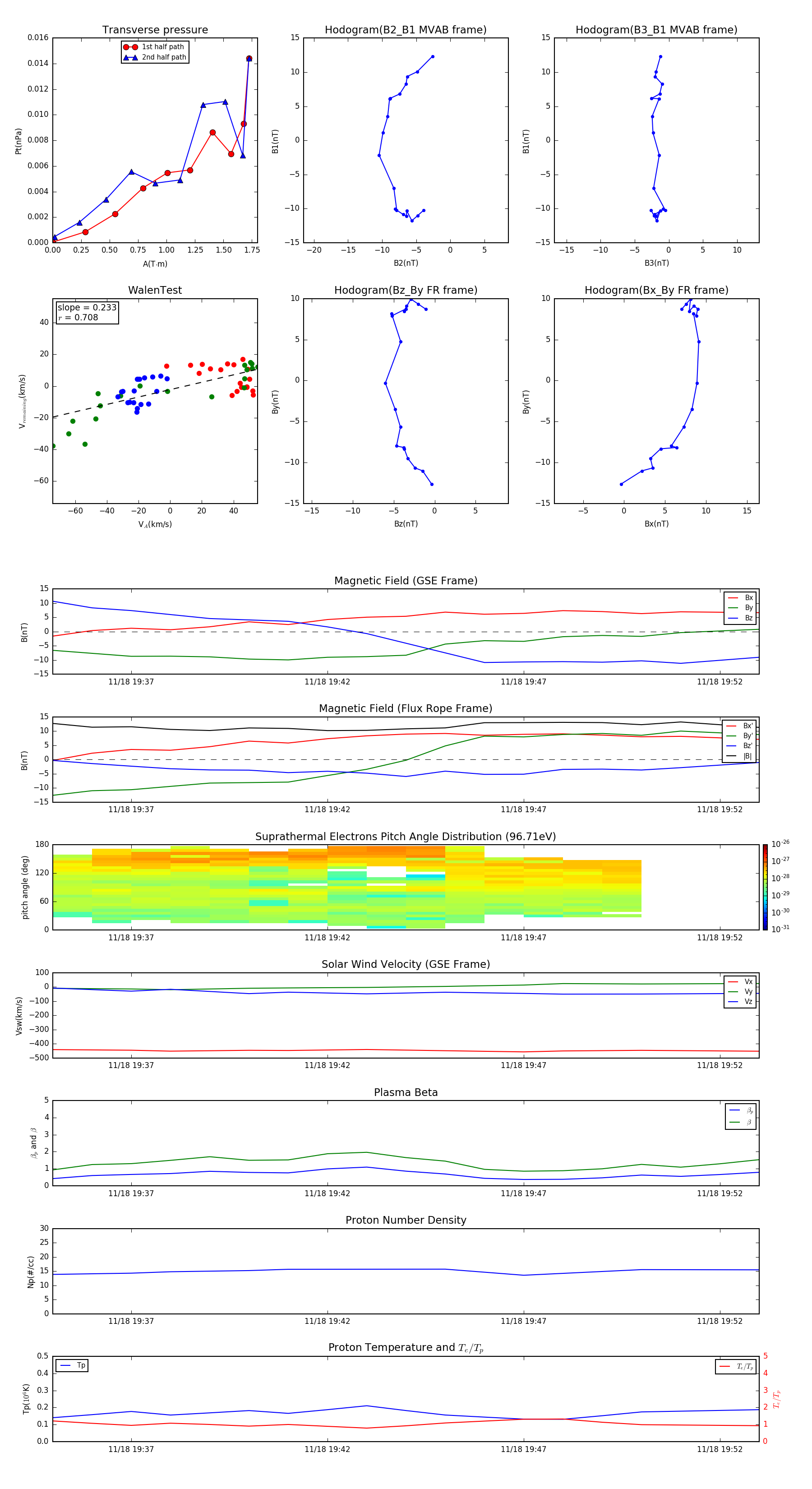Click 'B3(nT)' x-axis label
Viewport: 812px width, 1489px height.
pyautogui.click(x=656, y=264)
